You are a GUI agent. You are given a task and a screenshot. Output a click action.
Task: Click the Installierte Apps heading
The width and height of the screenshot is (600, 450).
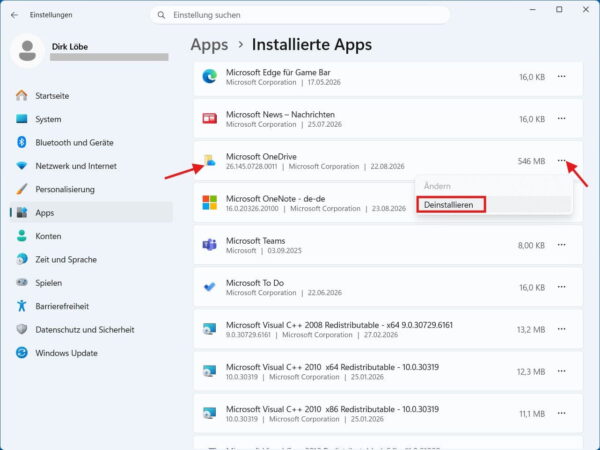(x=312, y=44)
